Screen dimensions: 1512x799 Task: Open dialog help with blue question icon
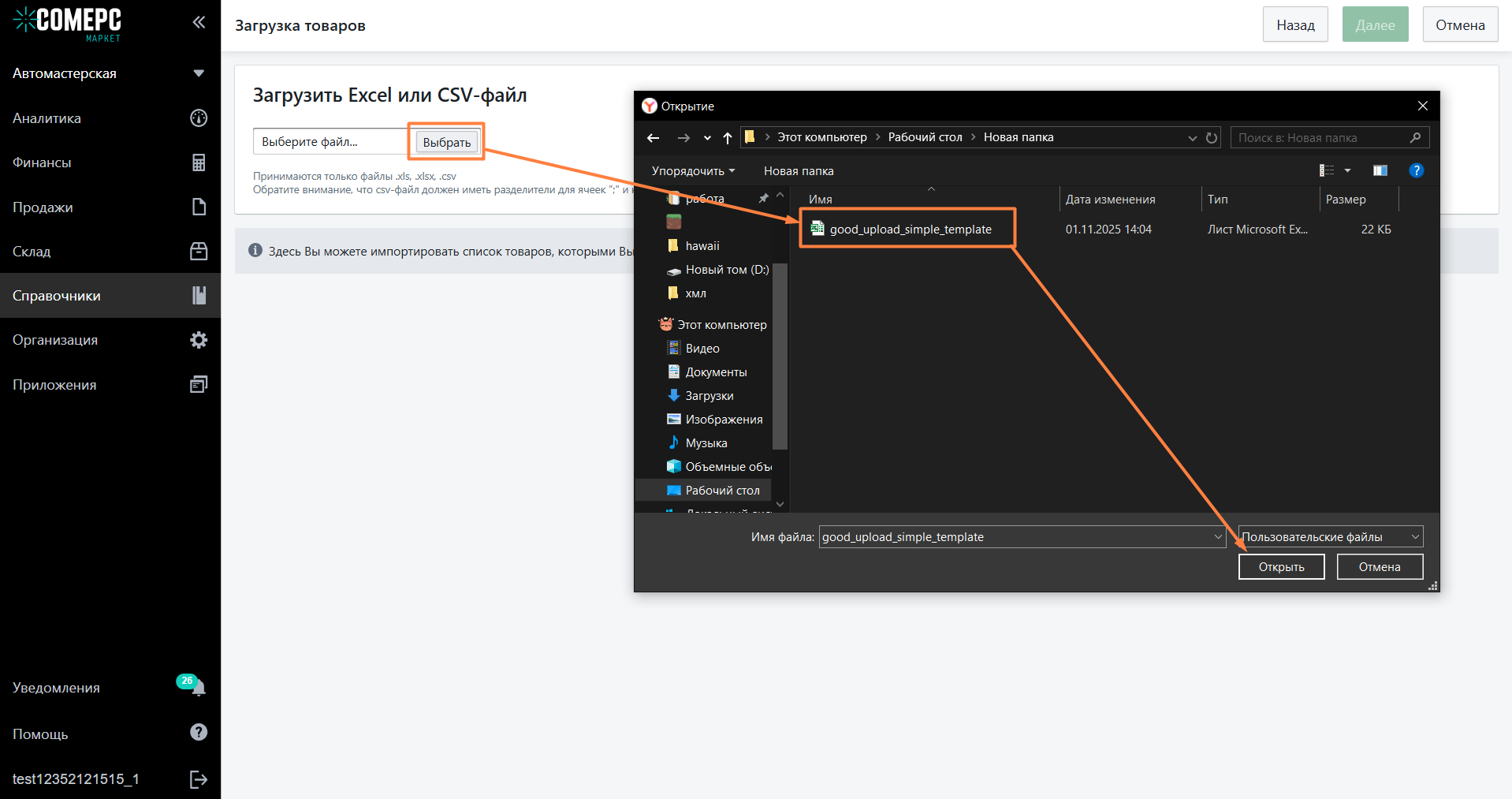coord(1417,170)
